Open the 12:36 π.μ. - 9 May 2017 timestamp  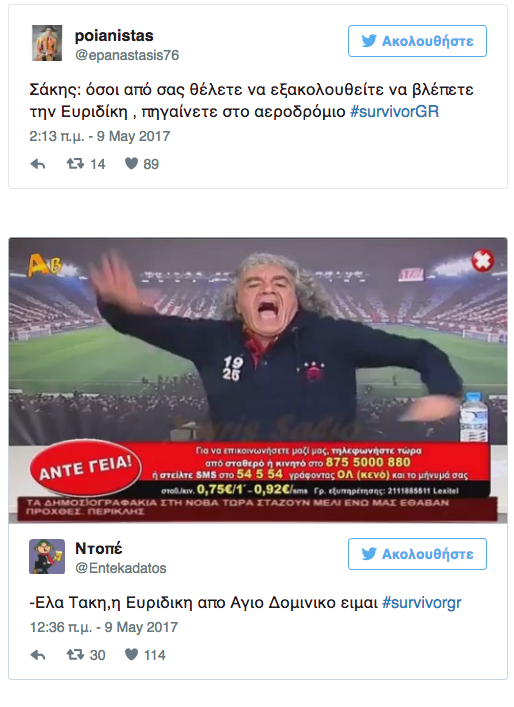[104, 627]
